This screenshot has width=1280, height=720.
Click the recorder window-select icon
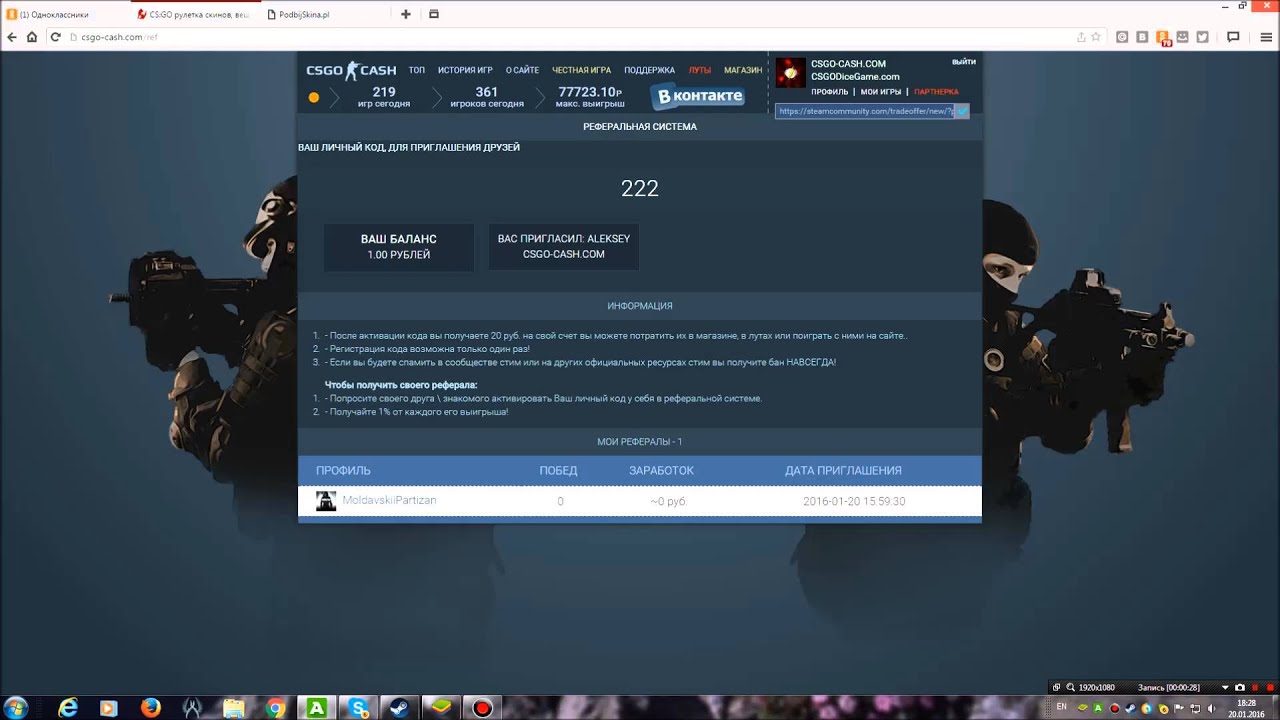(x=1057, y=687)
